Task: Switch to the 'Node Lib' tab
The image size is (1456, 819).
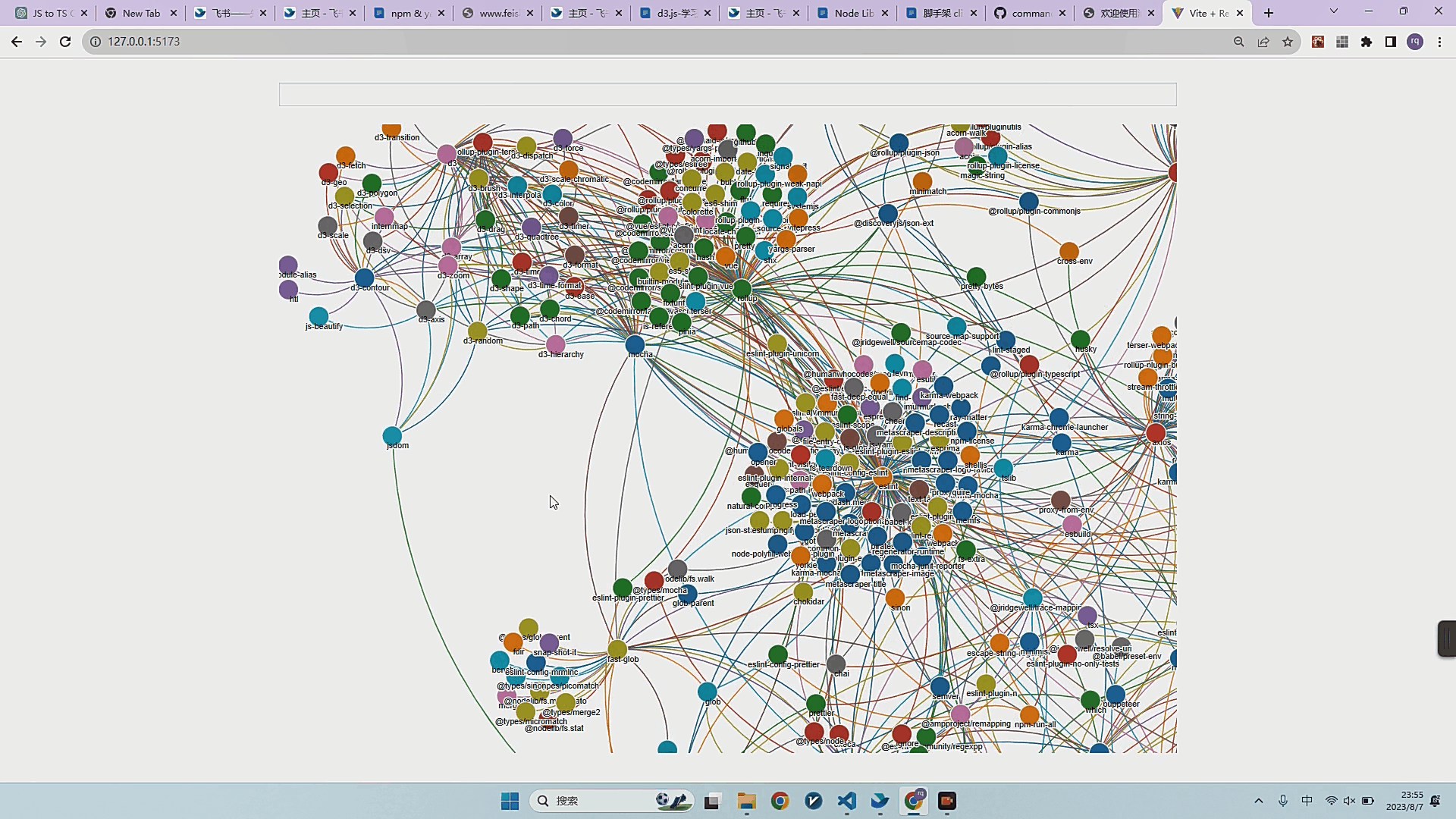Action: coord(853,13)
